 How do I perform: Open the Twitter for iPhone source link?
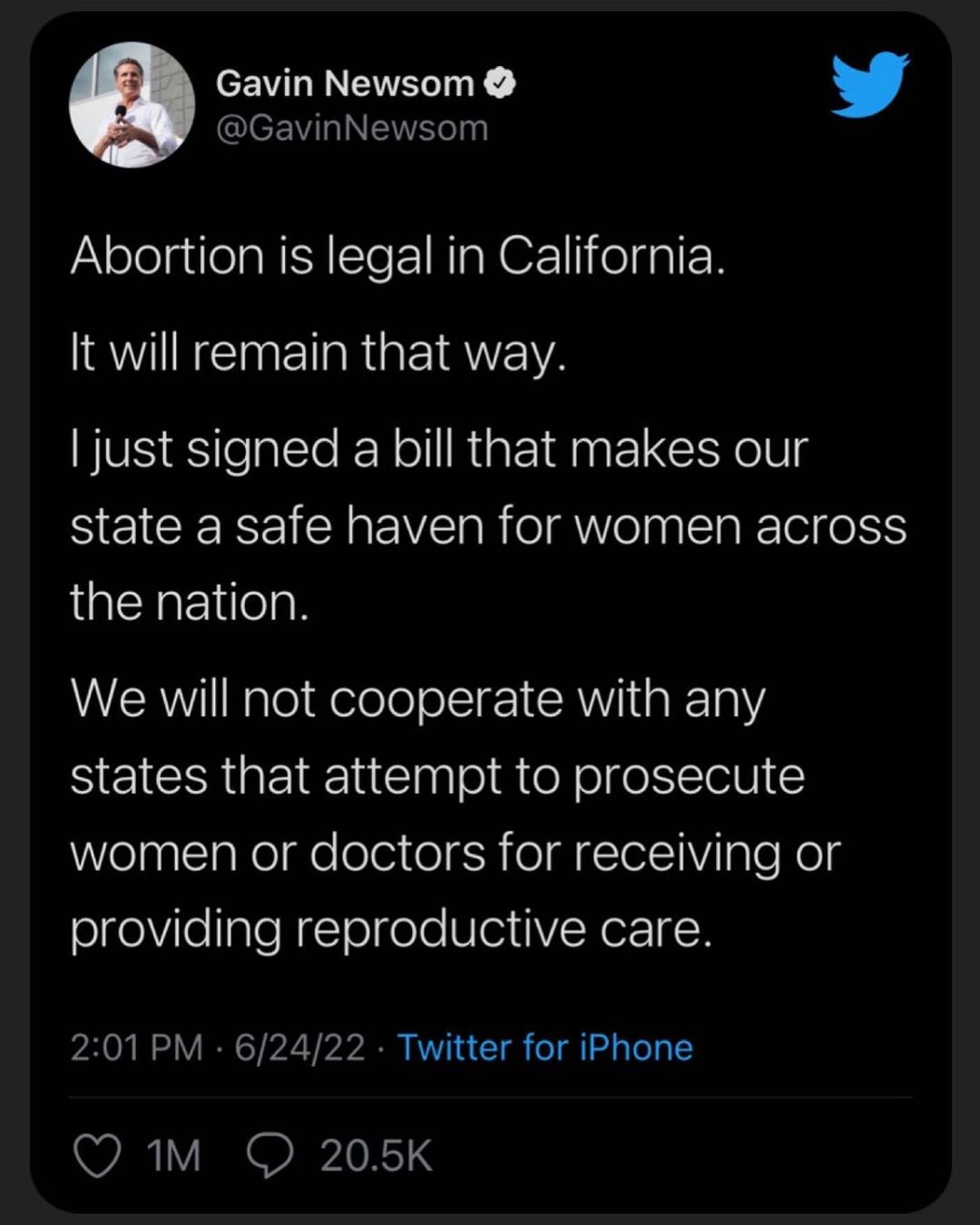point(545,1047)
